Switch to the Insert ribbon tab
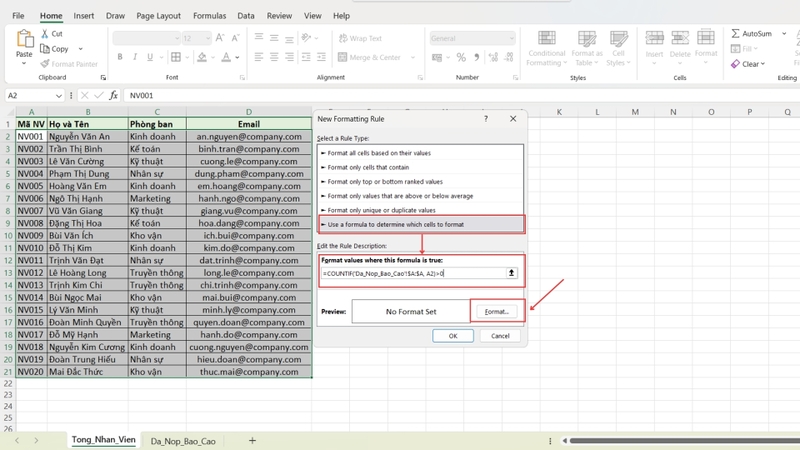Screen dimensions: 800x450 (x=83, y=16)
